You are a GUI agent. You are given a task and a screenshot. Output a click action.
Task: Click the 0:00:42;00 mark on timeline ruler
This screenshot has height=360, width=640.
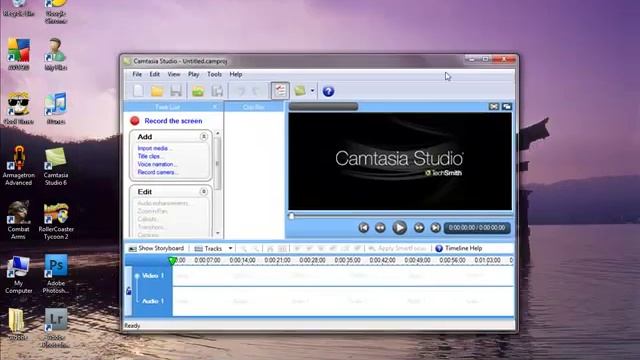(382, 260)
